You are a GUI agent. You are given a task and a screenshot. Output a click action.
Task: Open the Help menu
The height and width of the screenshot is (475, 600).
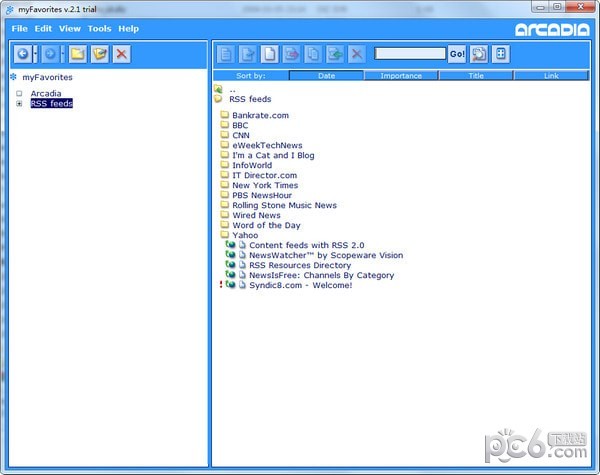pyautogui.click(x=129, y=29)
